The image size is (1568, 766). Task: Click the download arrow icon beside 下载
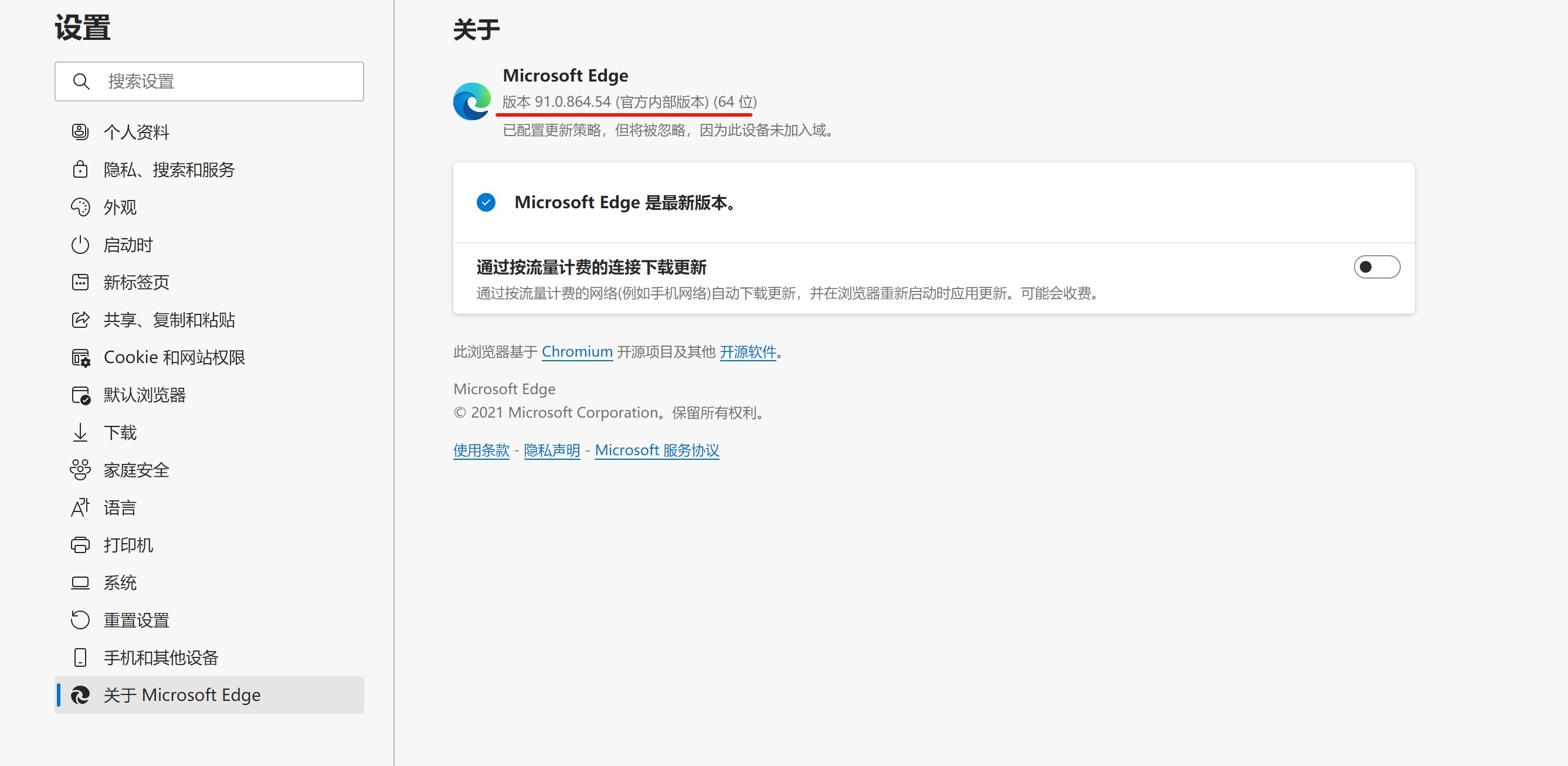pyautogui.click(x=80, y=432)
